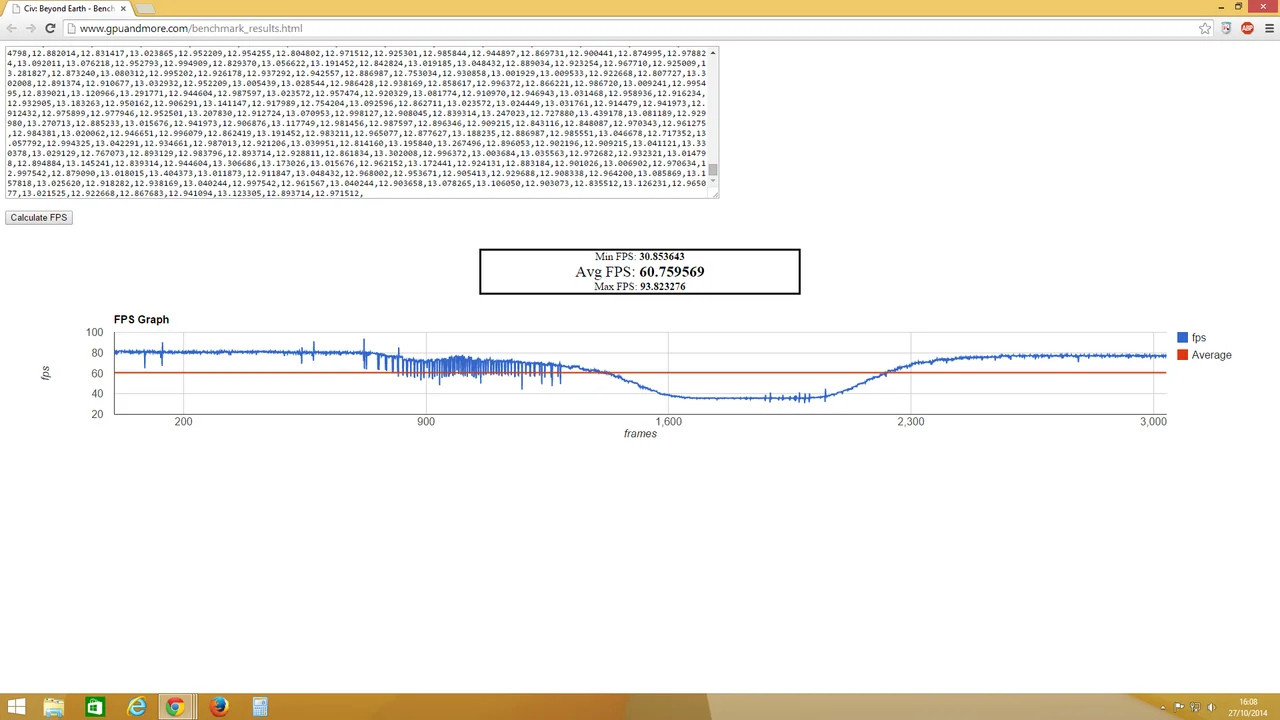
Task: Switch to Google Chrome in the taskbar
Action: click(175, 708)
